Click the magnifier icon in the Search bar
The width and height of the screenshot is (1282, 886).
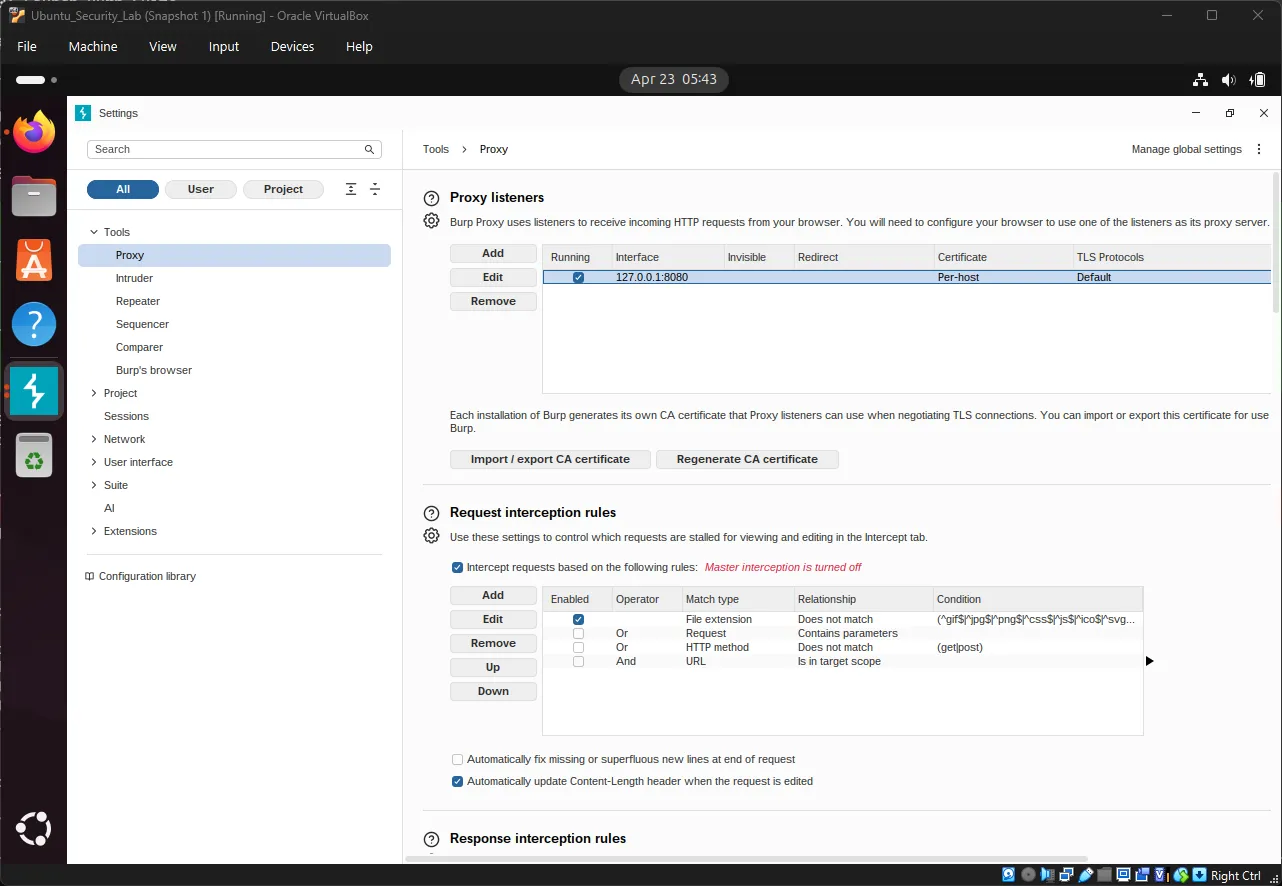[x=369, y=149]
